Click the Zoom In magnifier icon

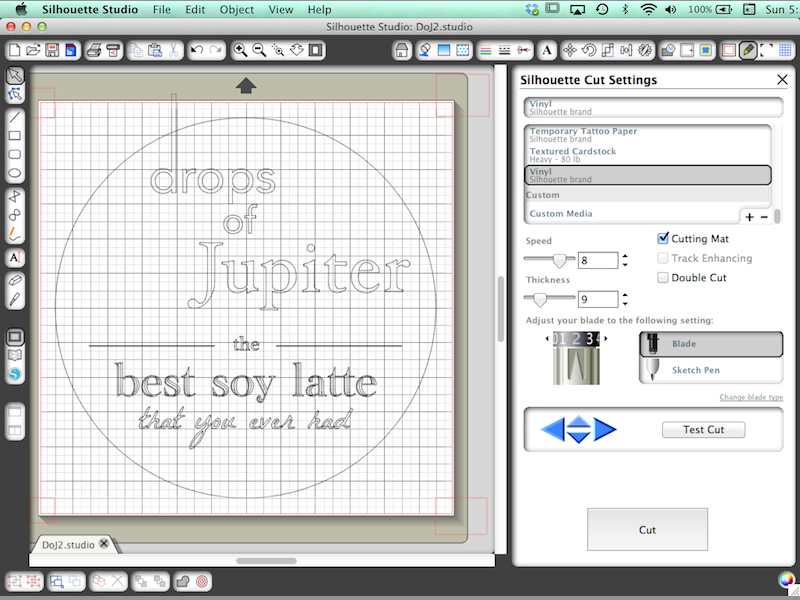click(241, 49)
